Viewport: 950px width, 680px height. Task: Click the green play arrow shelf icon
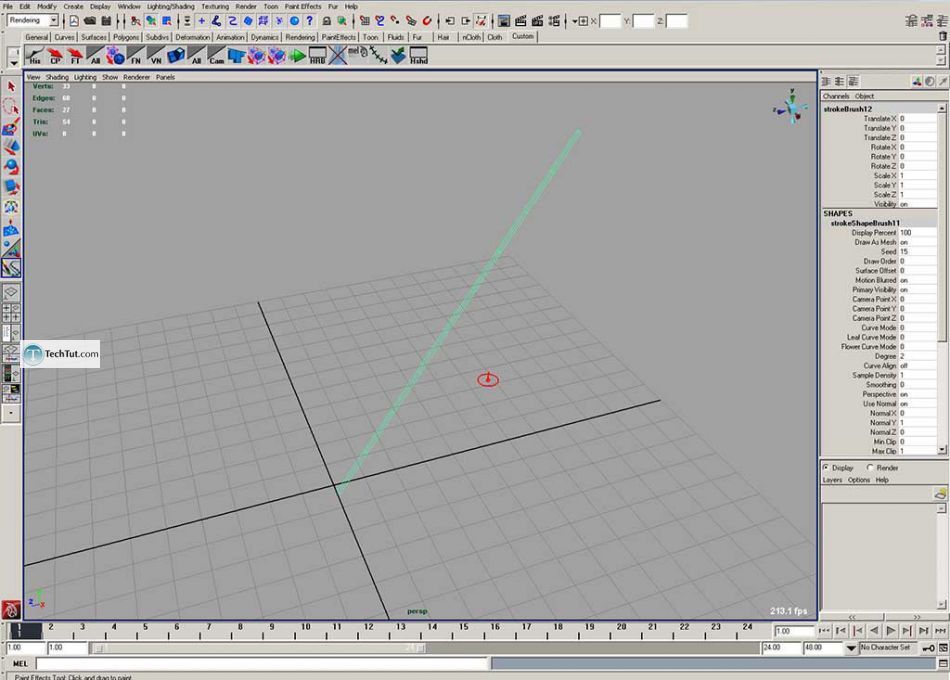[x=297, y=56]
